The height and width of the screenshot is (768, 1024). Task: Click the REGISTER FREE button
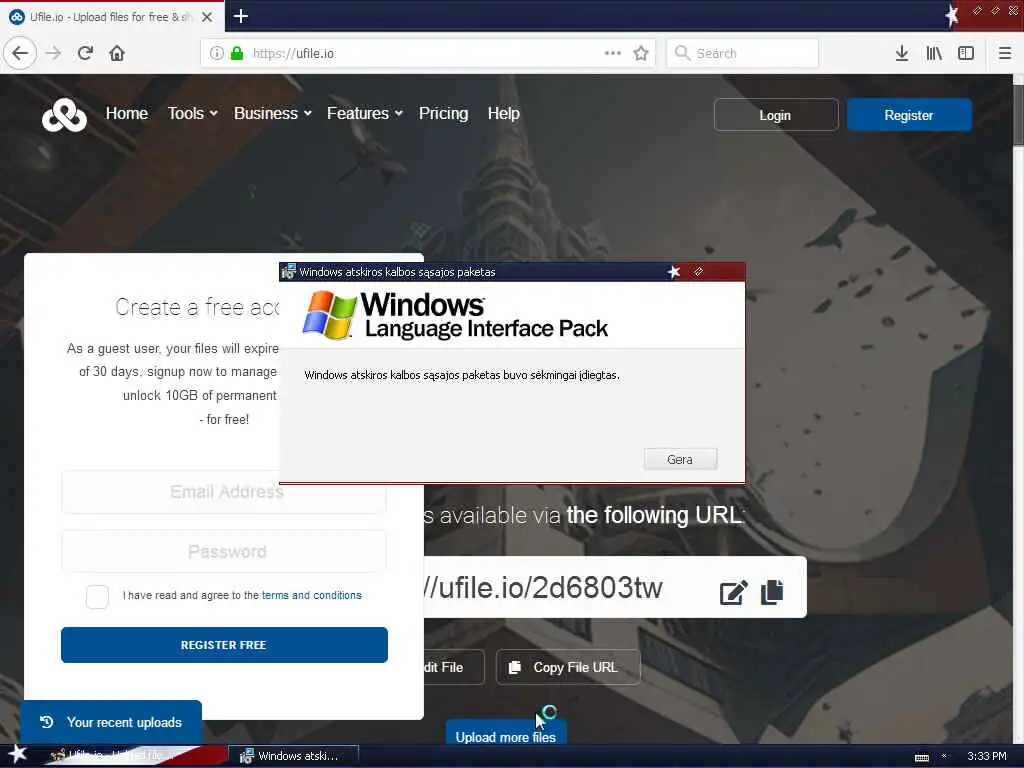[x=224, y=645]
